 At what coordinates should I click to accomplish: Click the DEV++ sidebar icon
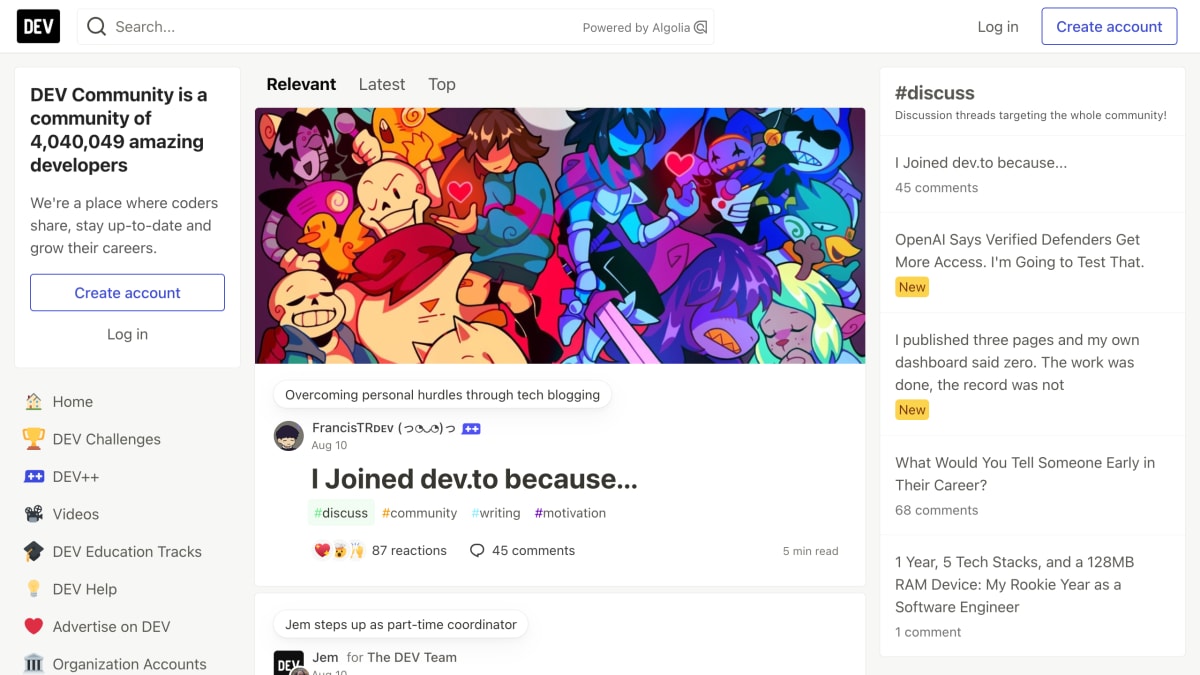coord(34,476)
